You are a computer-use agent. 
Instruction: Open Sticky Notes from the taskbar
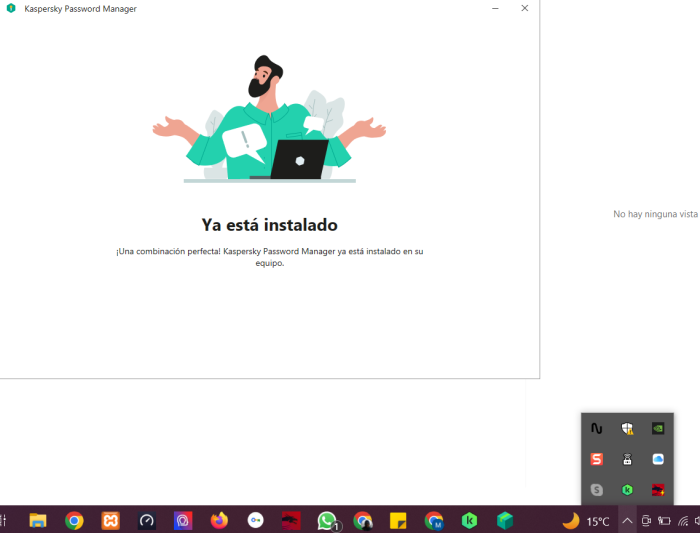pos(398,521)
